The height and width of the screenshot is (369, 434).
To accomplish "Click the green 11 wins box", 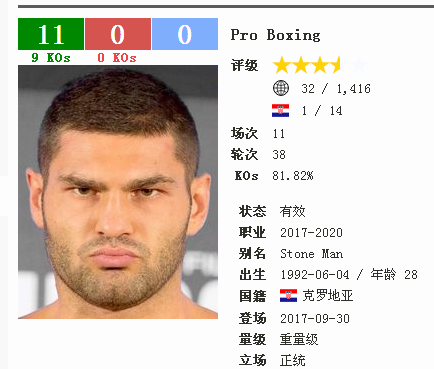I will 51,34.
